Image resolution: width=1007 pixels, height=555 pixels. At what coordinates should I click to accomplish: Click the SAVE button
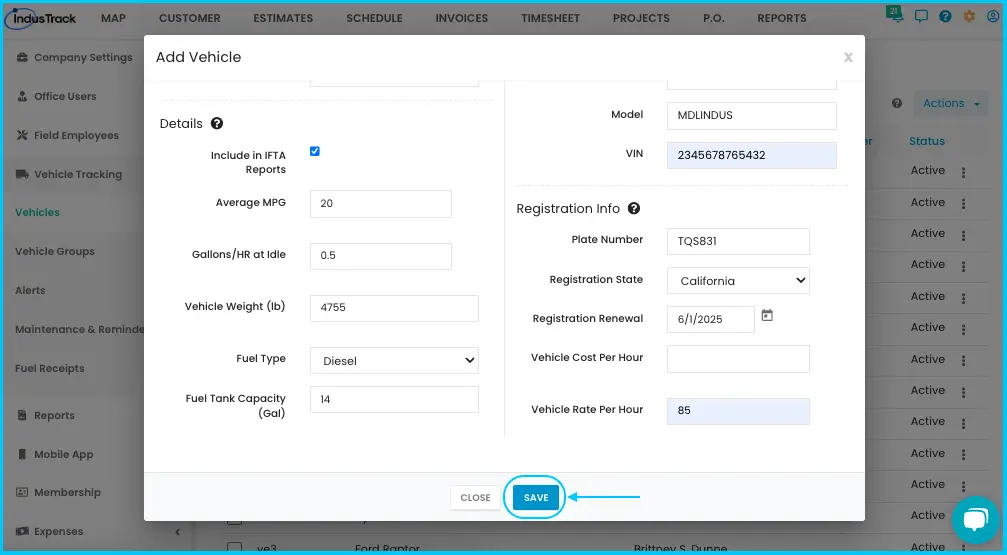click(536, 497)
